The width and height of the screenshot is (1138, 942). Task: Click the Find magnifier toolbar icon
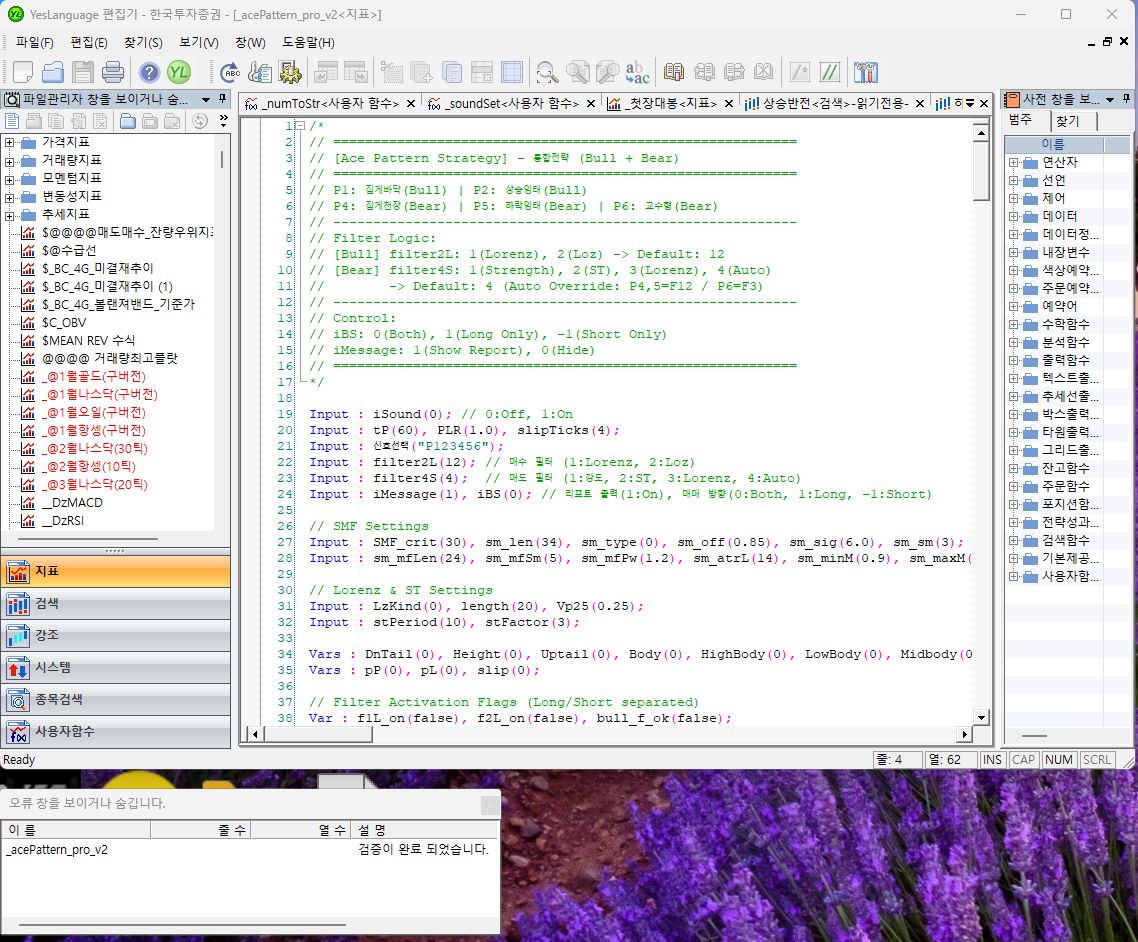click(x=546, y=72)
